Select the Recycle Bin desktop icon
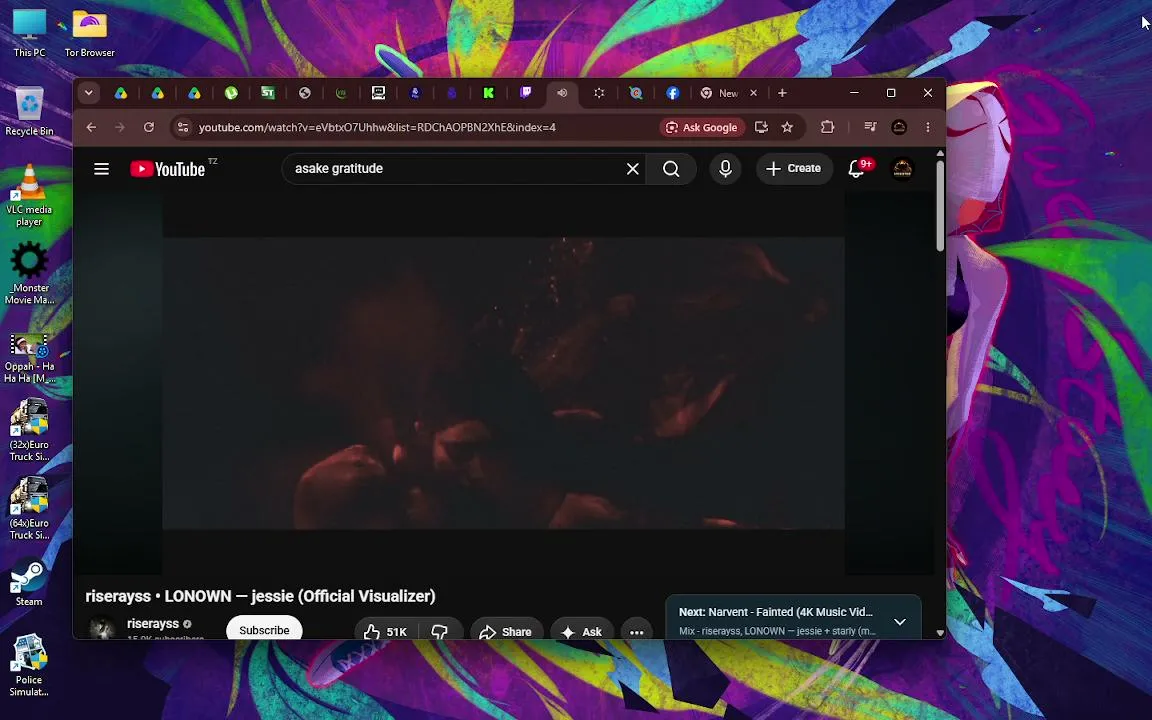 pos(29,112)
